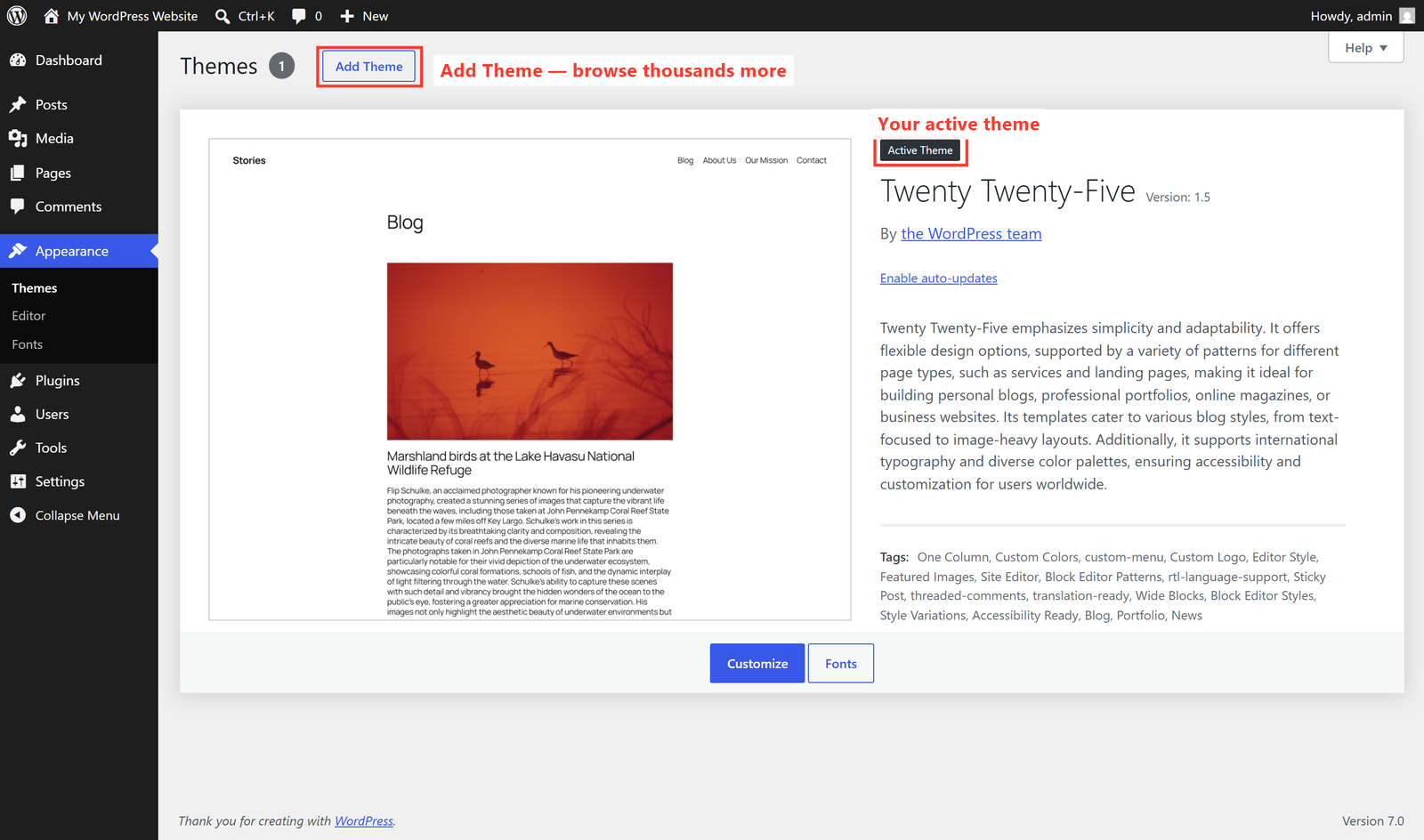Follow the WordPress footer link
The height and width of the screenshot is (840, 1424).
(x=364, y=821)
